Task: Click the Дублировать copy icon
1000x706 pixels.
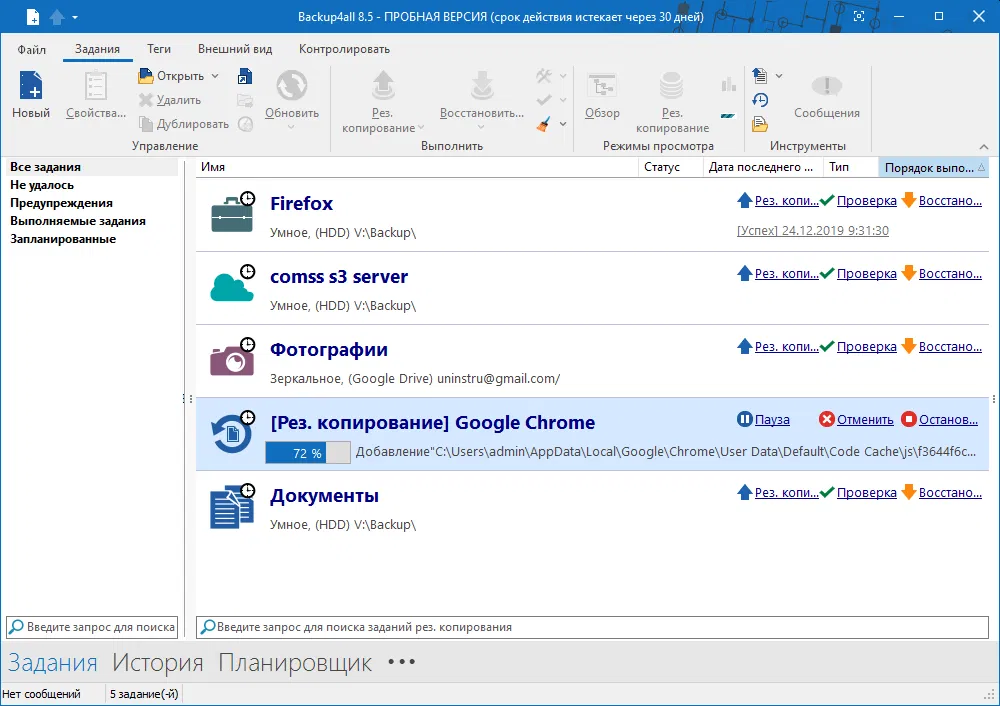Action: point(146,124)
